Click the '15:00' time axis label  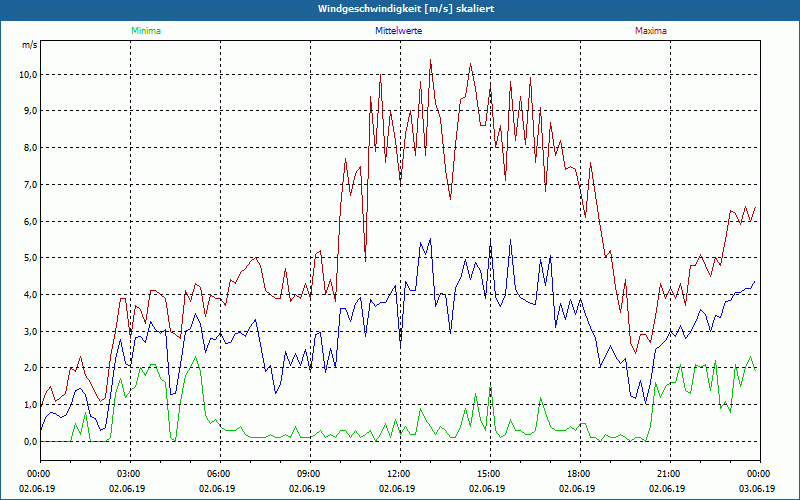(x=490, y=474)
